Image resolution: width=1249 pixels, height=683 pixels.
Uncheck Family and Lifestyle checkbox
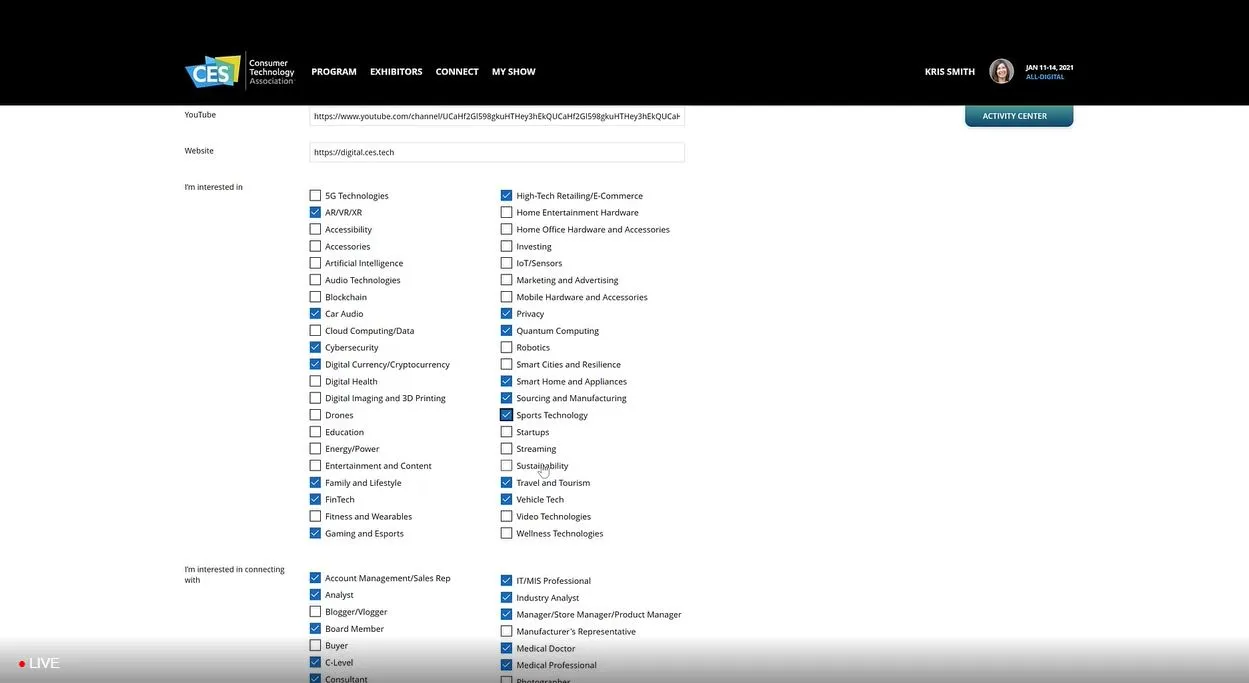[315, 482]
